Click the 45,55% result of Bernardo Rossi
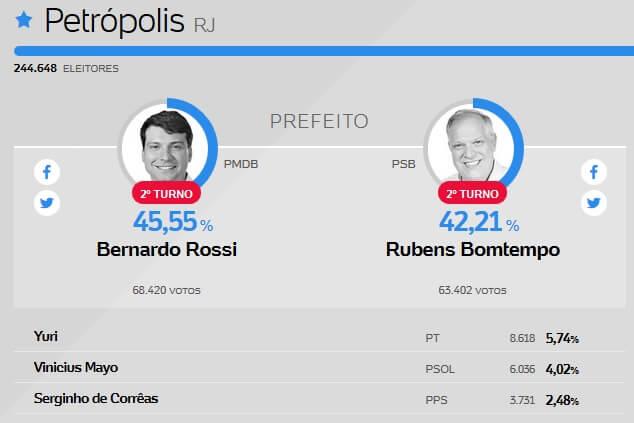634x423 pixels. pyautogui.click(x=173, y=222)
